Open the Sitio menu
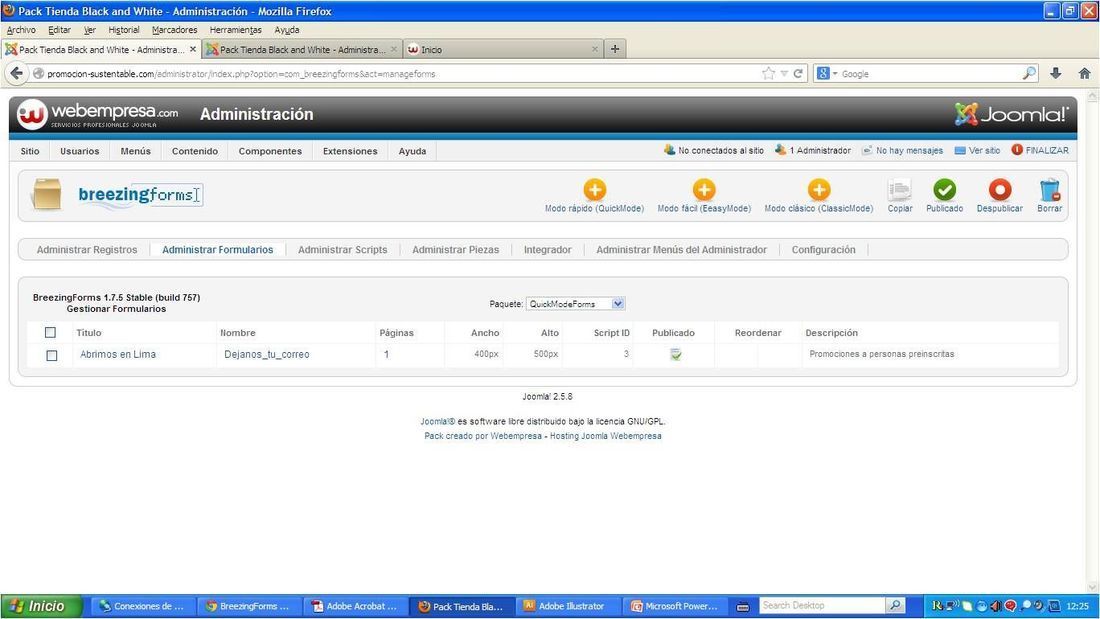1100x619 pixels. 30,151
